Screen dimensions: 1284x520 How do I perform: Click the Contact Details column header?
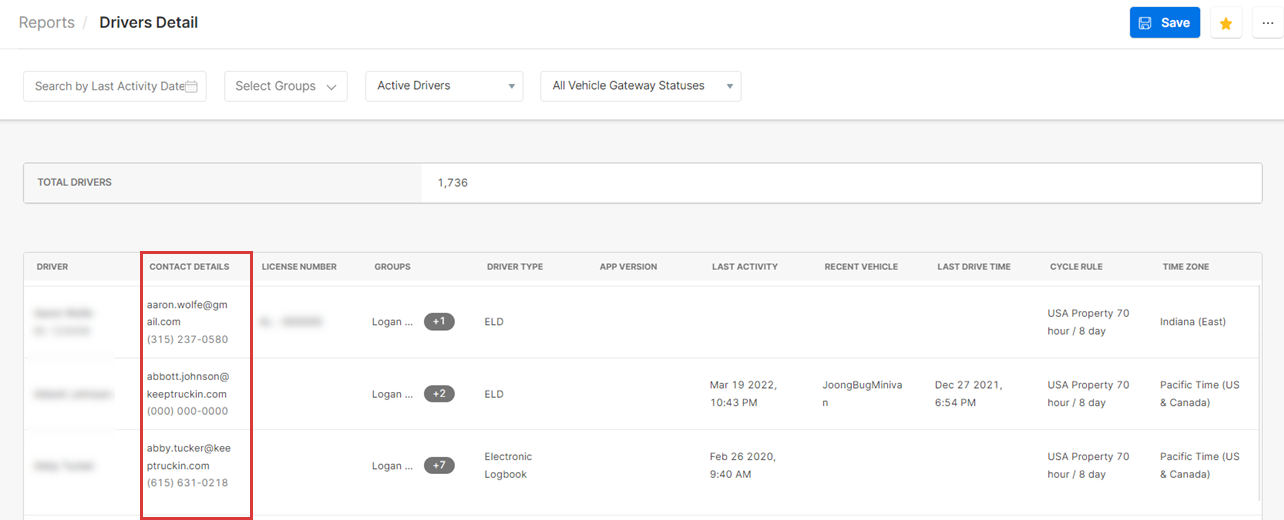tap(189, 267)
